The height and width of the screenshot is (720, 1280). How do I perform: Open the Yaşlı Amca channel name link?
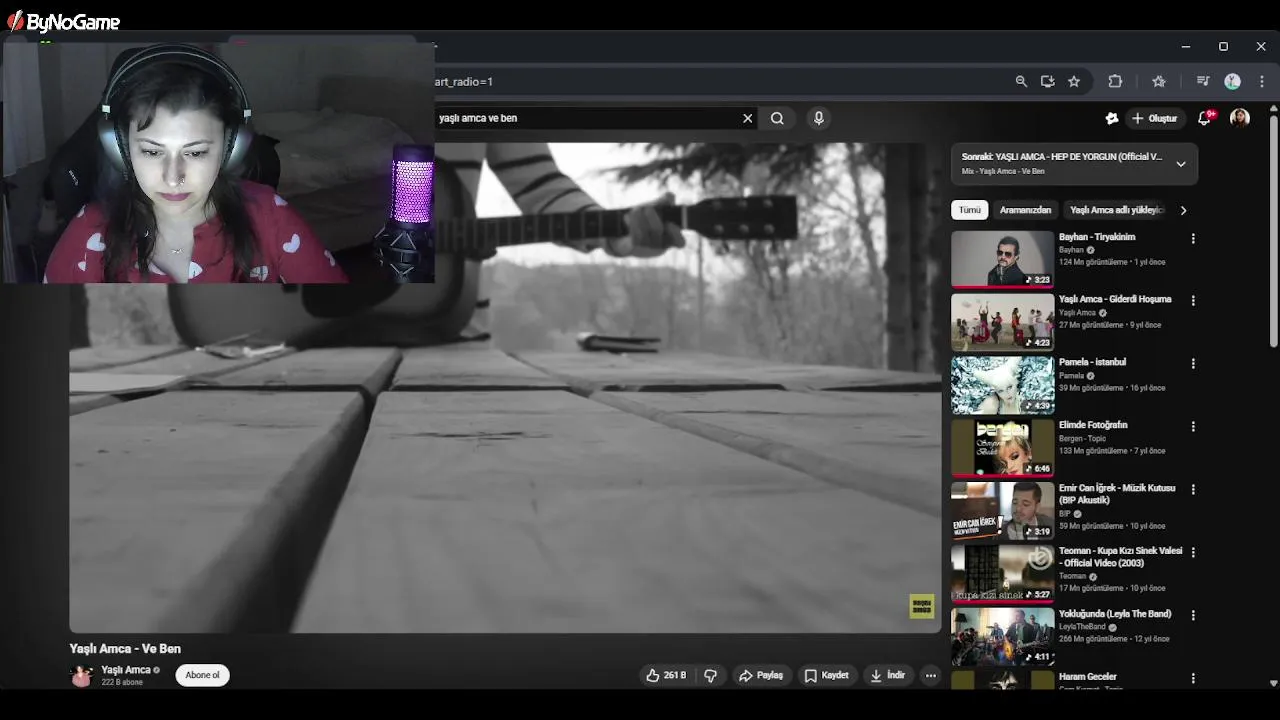point(126,670)
